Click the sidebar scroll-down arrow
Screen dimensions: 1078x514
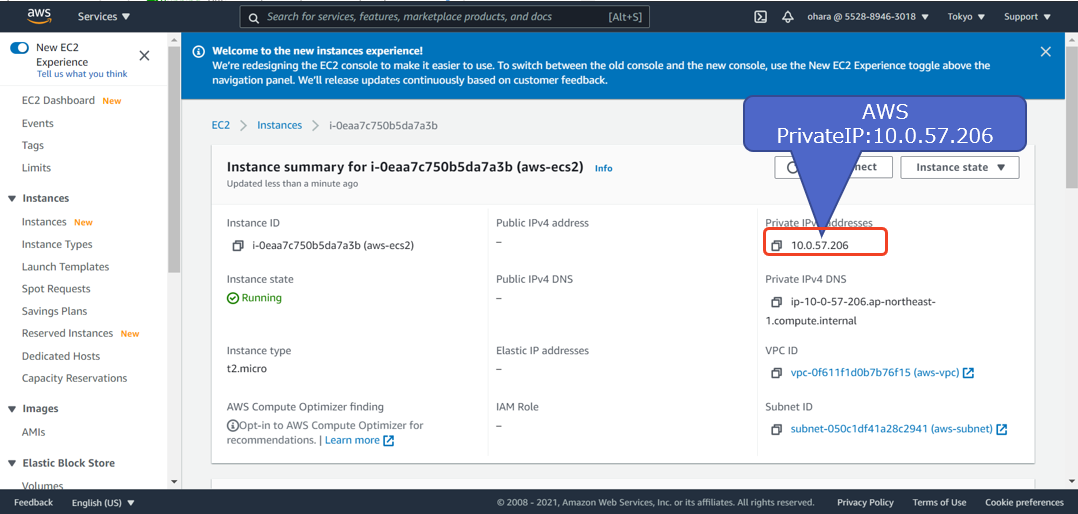click(x=173, y=482)
